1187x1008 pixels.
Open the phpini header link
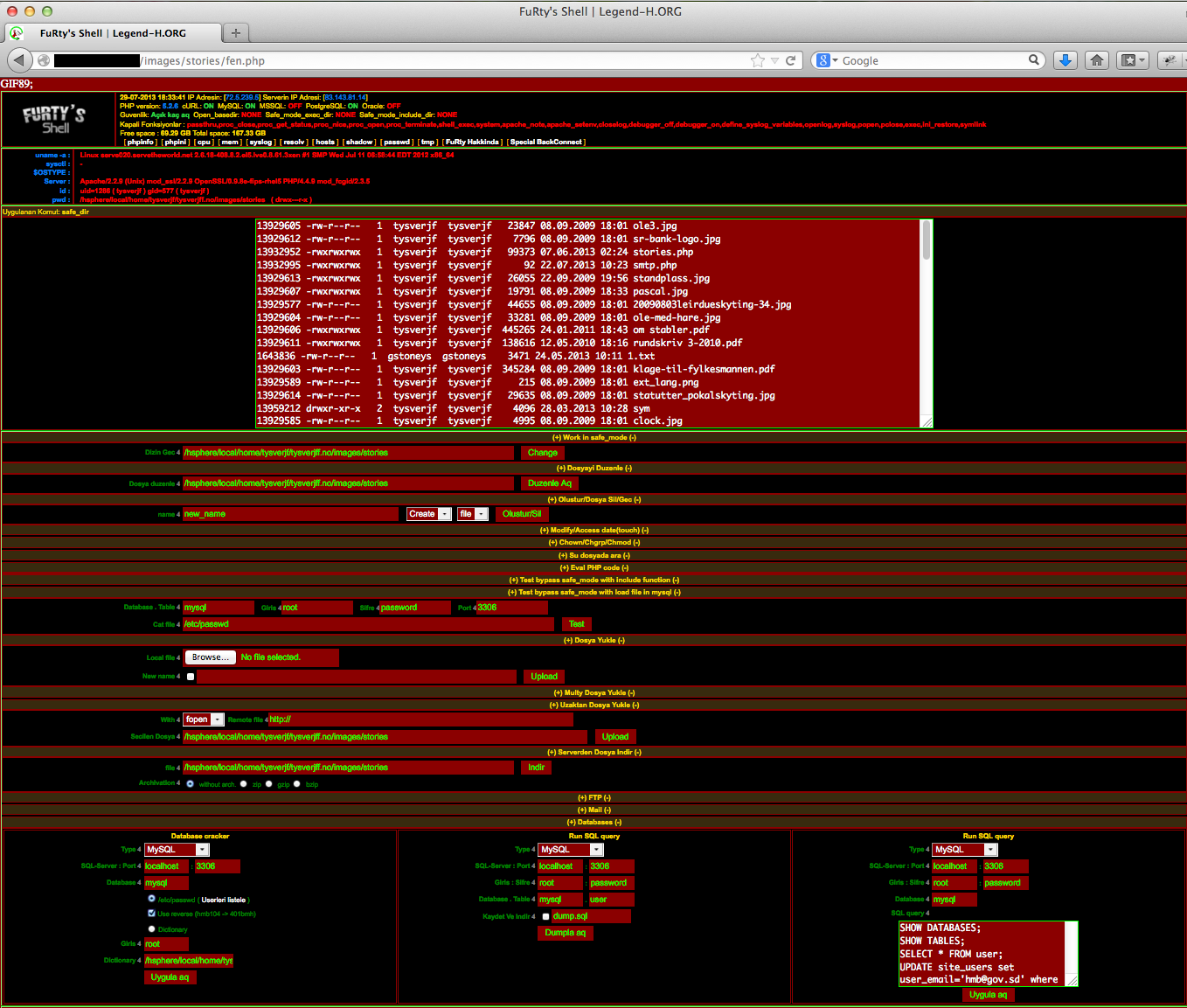click(x=176, y=142)
